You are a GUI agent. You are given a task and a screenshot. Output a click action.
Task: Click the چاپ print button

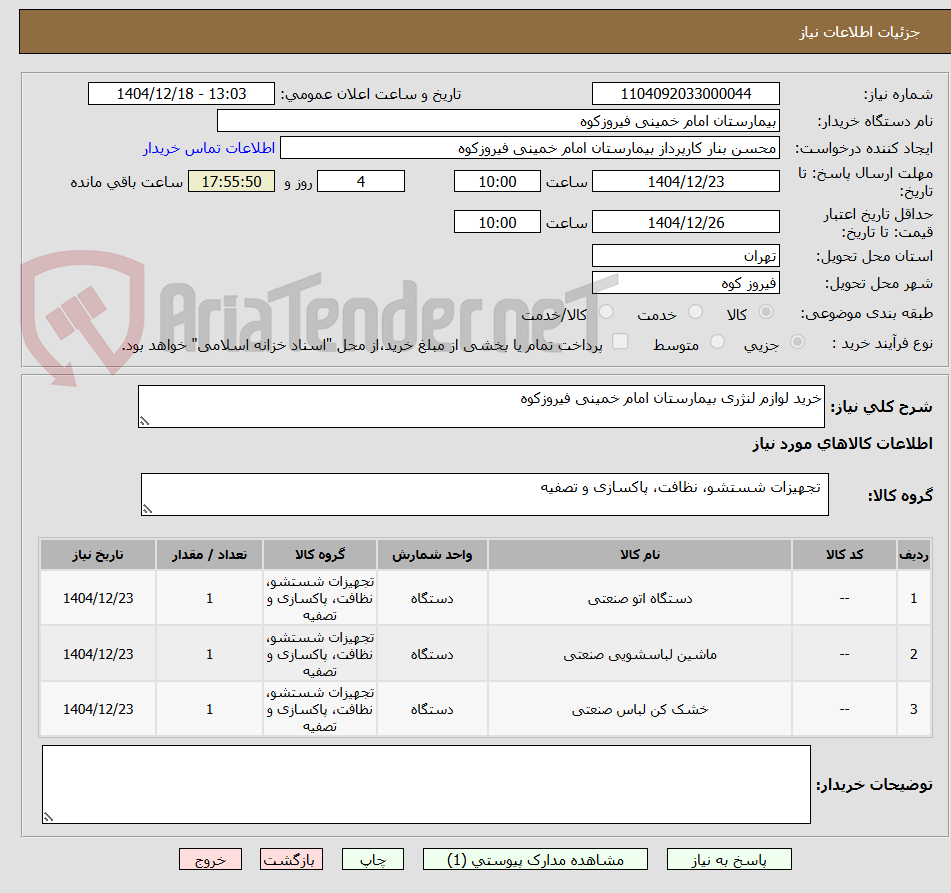pyautogui.click(x=372, y=859)
